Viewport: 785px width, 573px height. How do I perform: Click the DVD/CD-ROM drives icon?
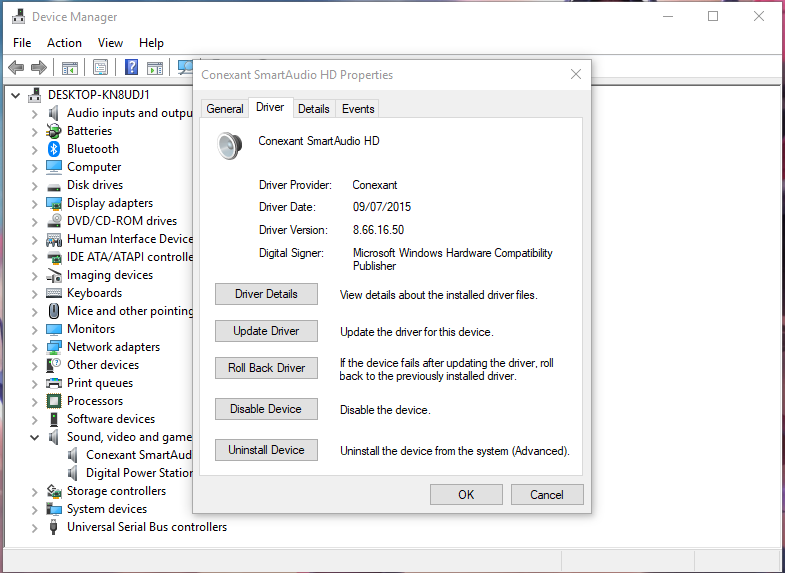point(54,221)
